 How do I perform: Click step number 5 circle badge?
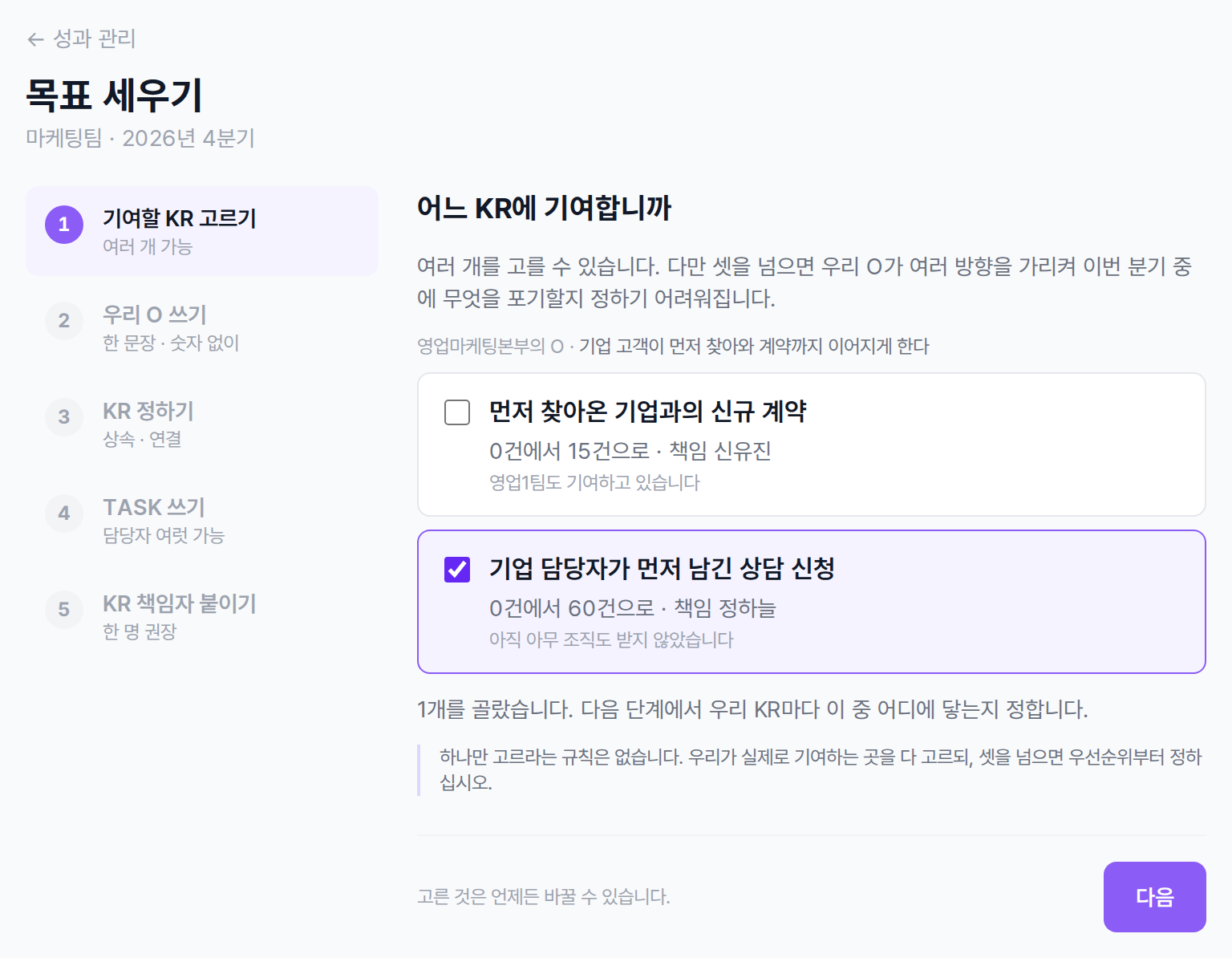(x=64, y=610)
